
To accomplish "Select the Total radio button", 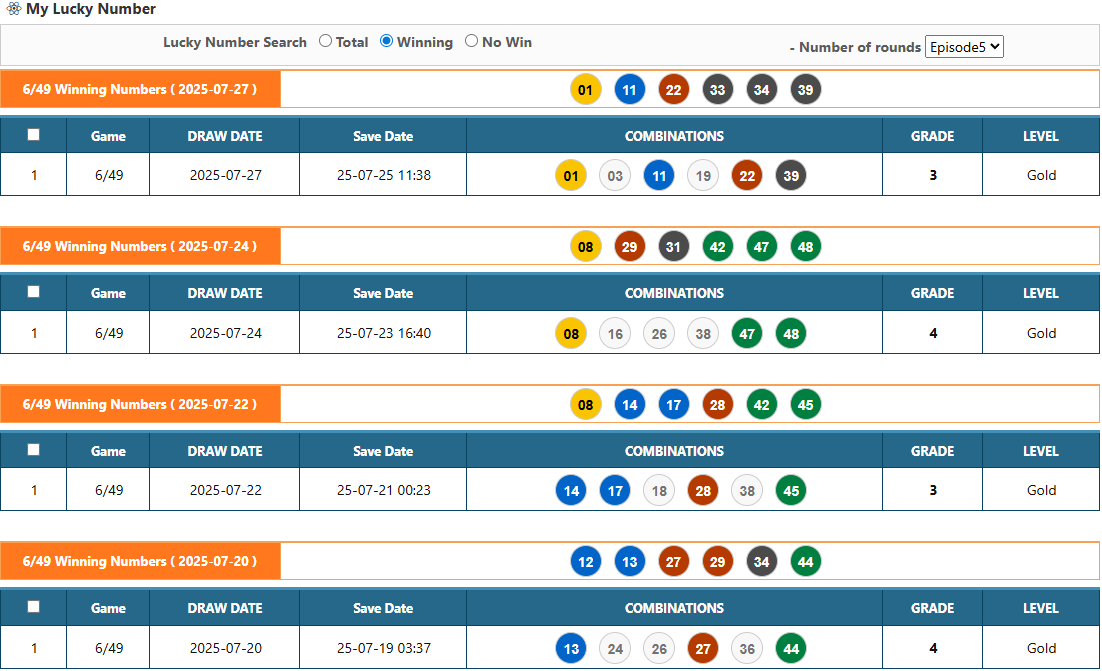I will (325, 42).
